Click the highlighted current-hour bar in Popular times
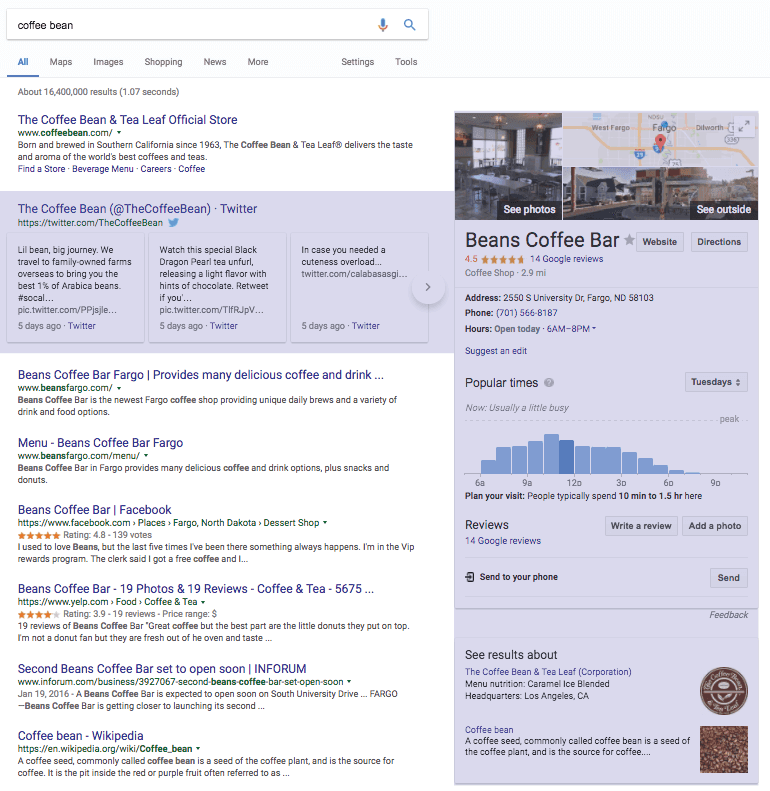The height and width of the screenshot is (791, 770). tap(566, 457)
